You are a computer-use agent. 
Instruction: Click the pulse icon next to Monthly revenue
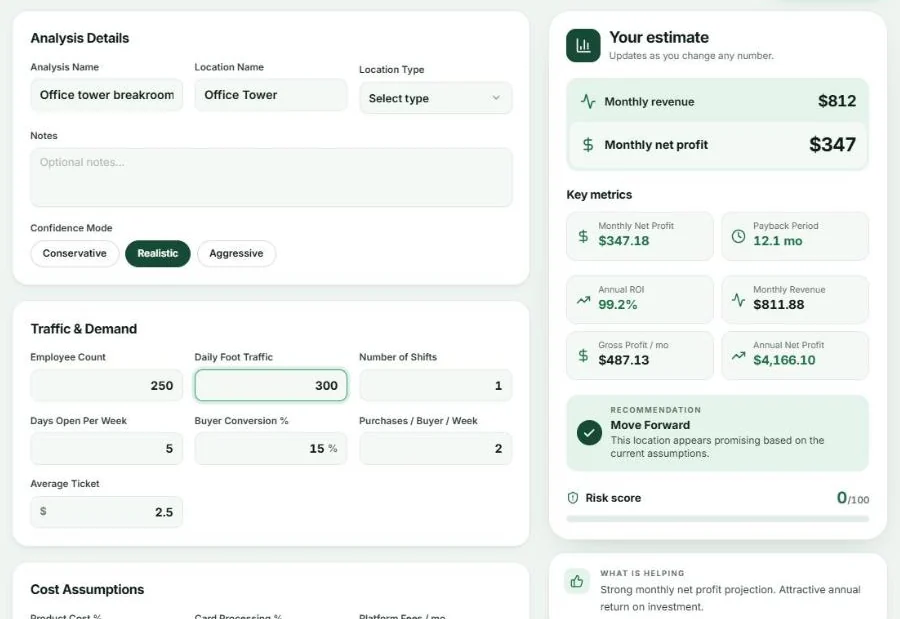tap(588, 102)
